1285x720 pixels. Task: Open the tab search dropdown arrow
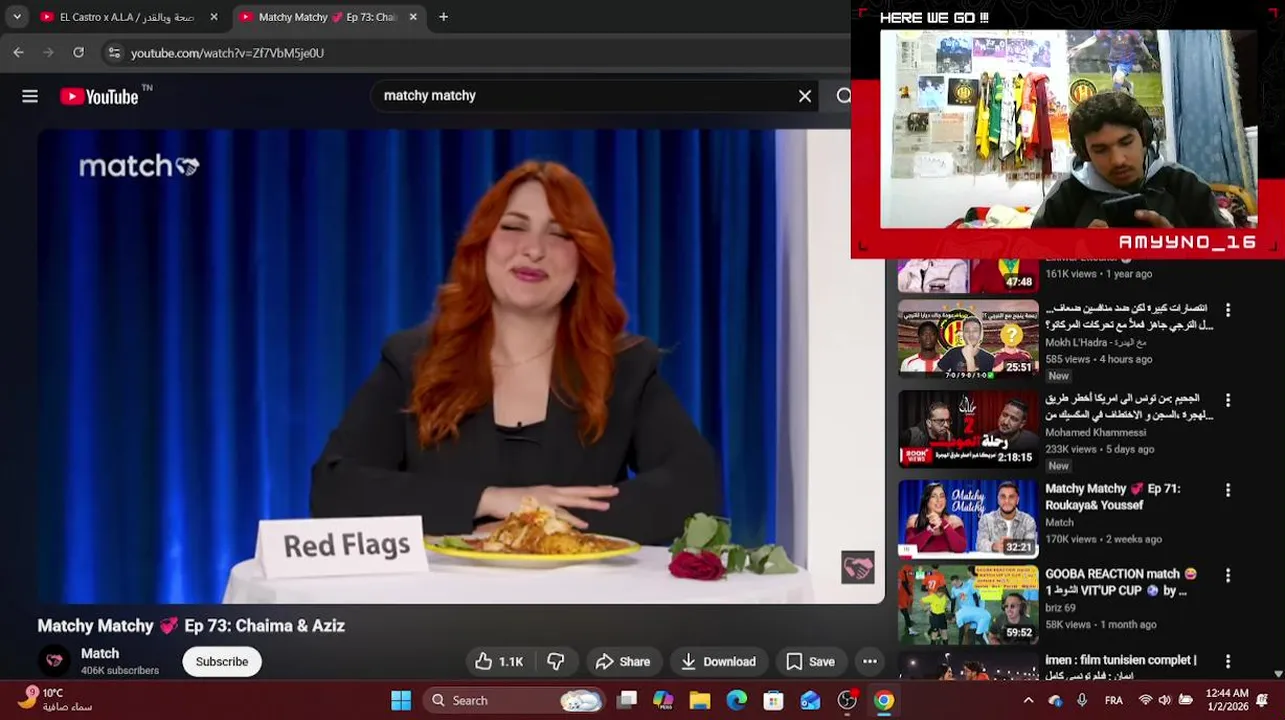[x=17, y=17]
